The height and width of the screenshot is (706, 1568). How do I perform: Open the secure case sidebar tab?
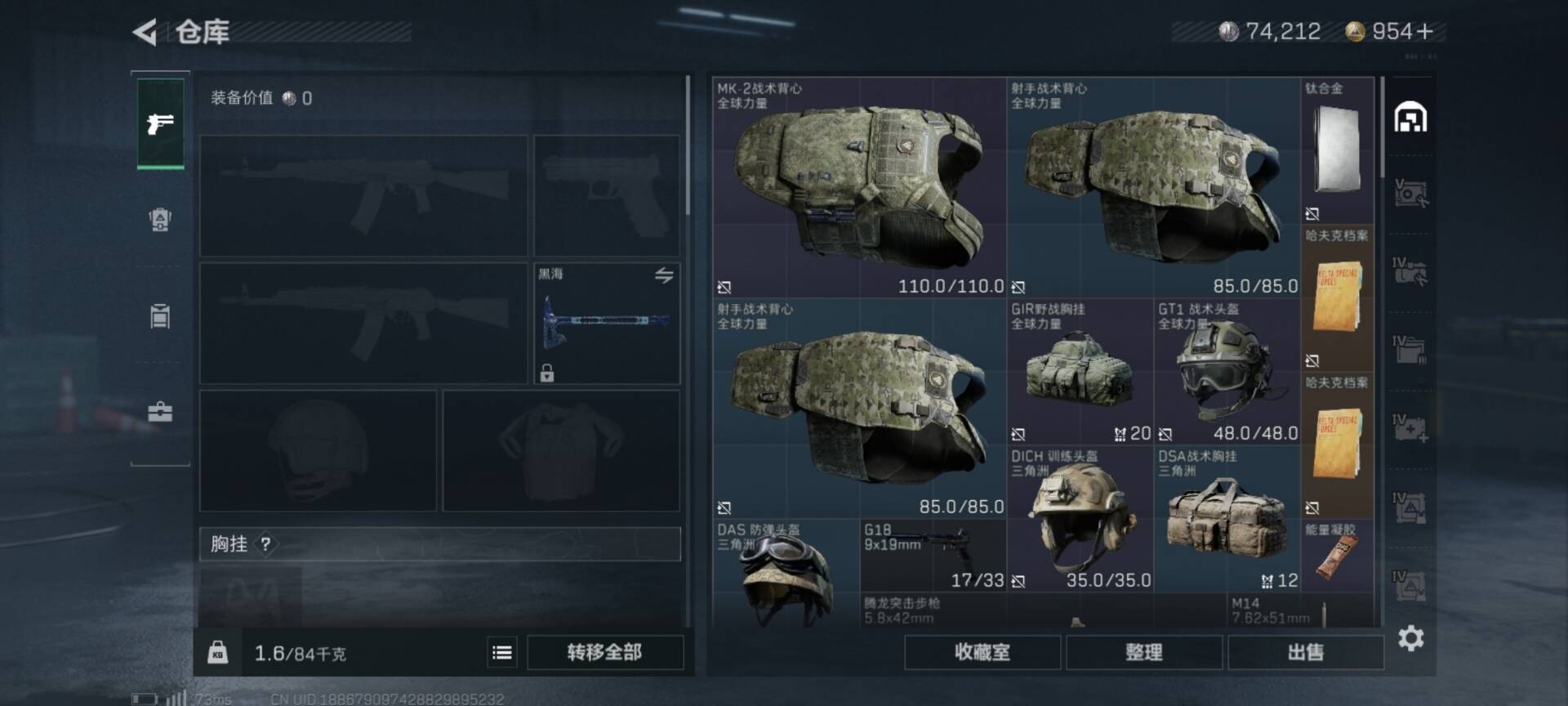[160, 411]
